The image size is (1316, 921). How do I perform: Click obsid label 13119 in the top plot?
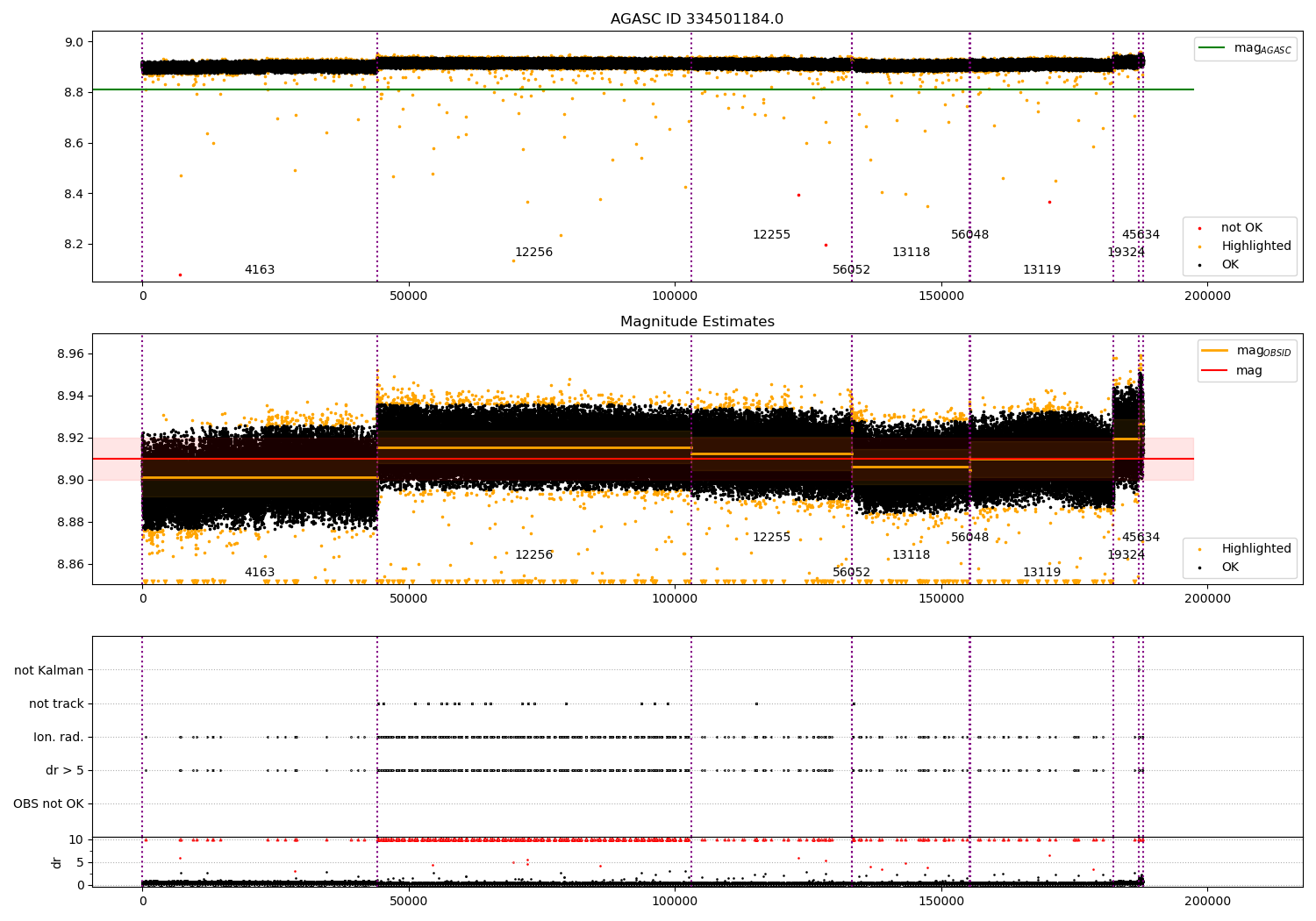click(1041, 270)
